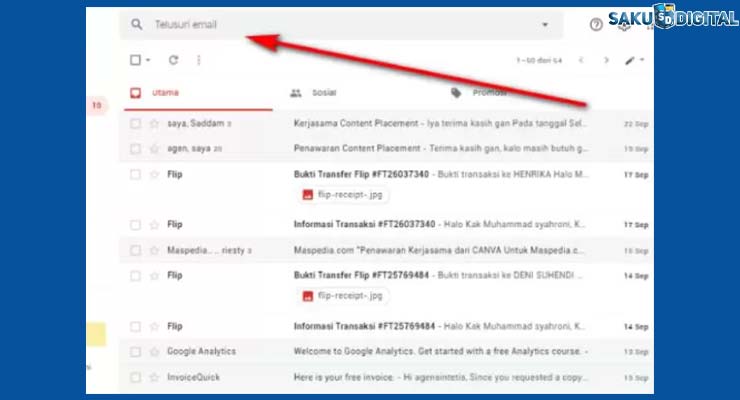This screenshot has height=400, width=740.
Task: Open 'Informasi Transaksi #FT26037340' subject
Action: [364, 224]
